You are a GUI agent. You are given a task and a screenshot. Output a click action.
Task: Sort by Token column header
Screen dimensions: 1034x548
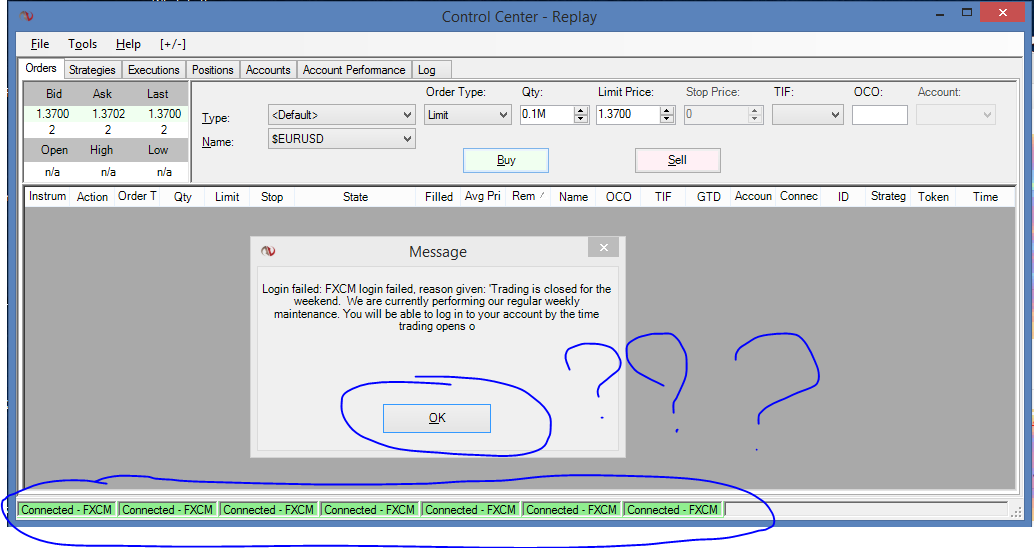point(933,197)
